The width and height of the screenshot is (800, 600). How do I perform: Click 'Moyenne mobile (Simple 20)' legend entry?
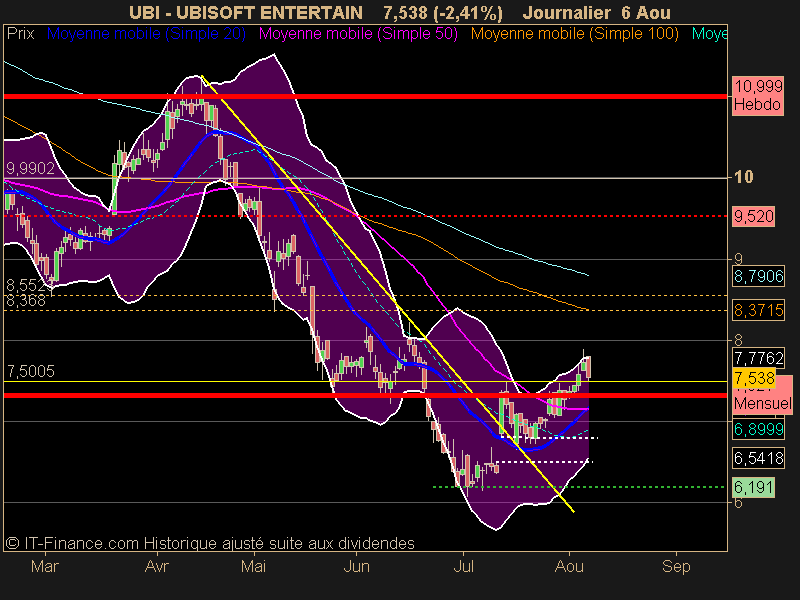[146, 34]
